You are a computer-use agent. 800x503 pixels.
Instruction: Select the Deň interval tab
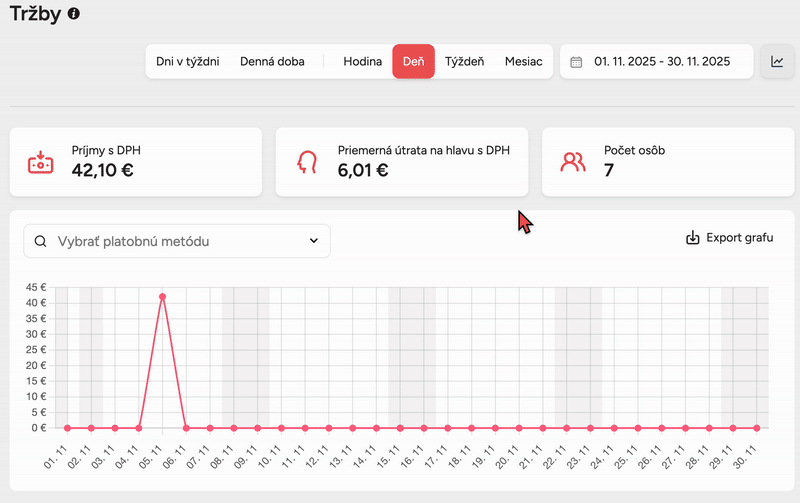coord(413,62)
